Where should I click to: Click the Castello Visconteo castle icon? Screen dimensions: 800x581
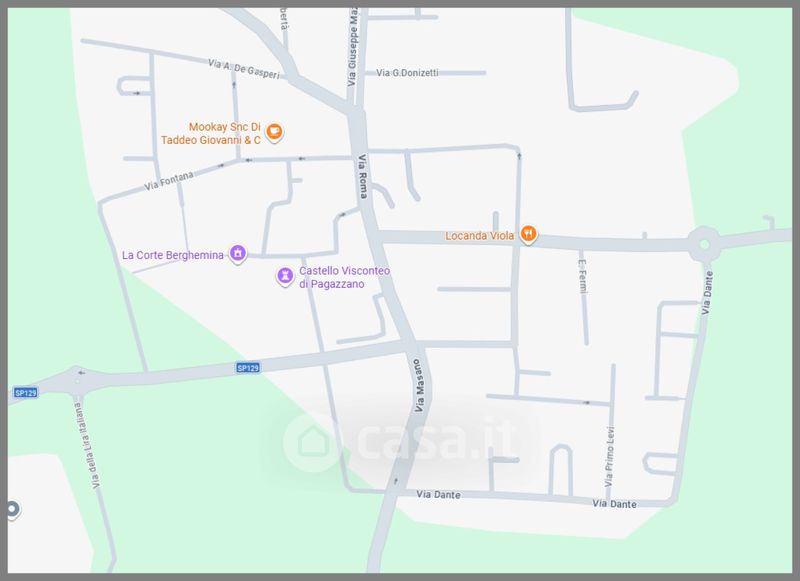(285, 276)
